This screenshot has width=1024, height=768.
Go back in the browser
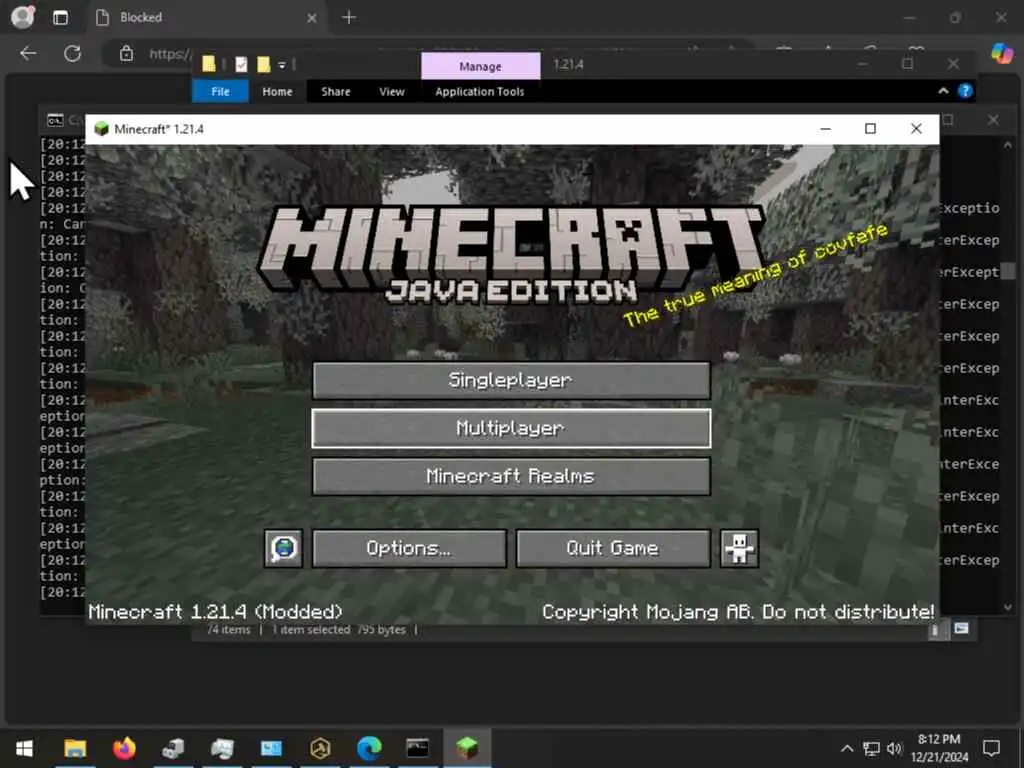point(28,53)
